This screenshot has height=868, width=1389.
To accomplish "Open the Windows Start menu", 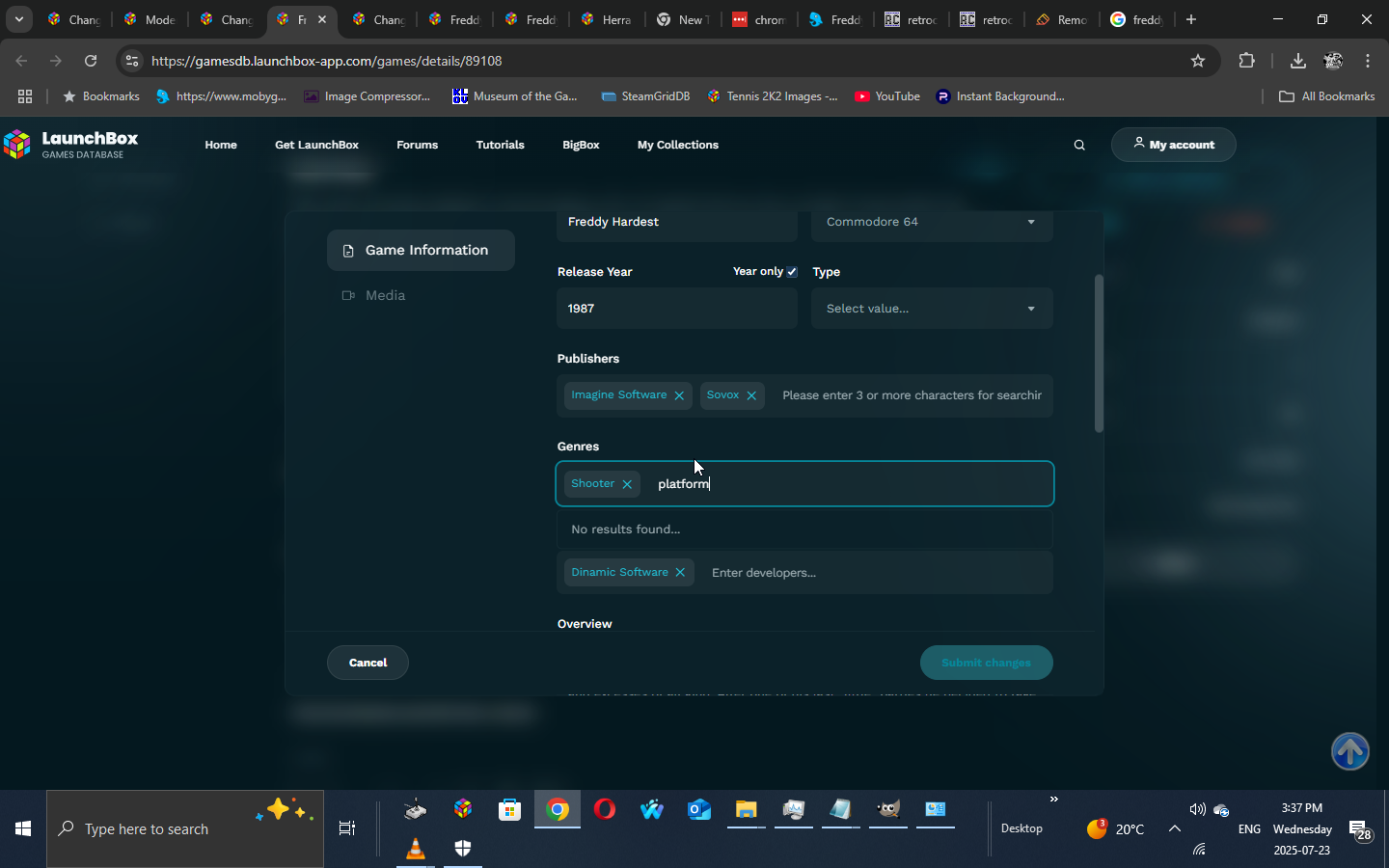I will coord(23,828).
